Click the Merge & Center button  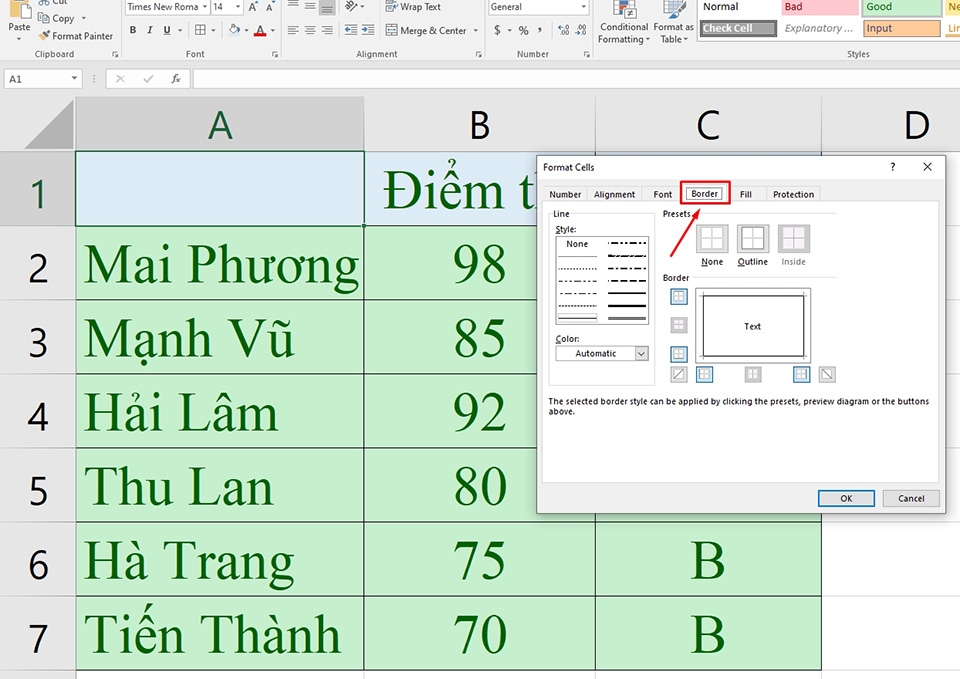point(426,30)
